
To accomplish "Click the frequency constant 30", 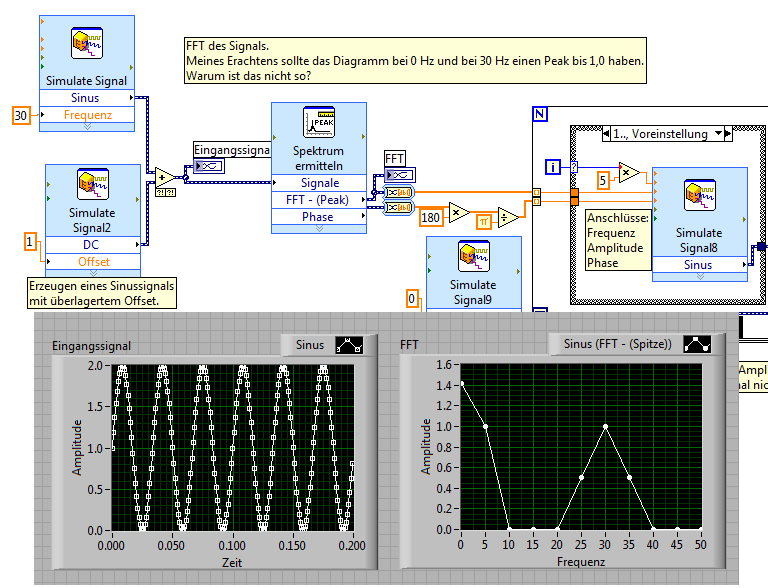I will click(21, 116).
